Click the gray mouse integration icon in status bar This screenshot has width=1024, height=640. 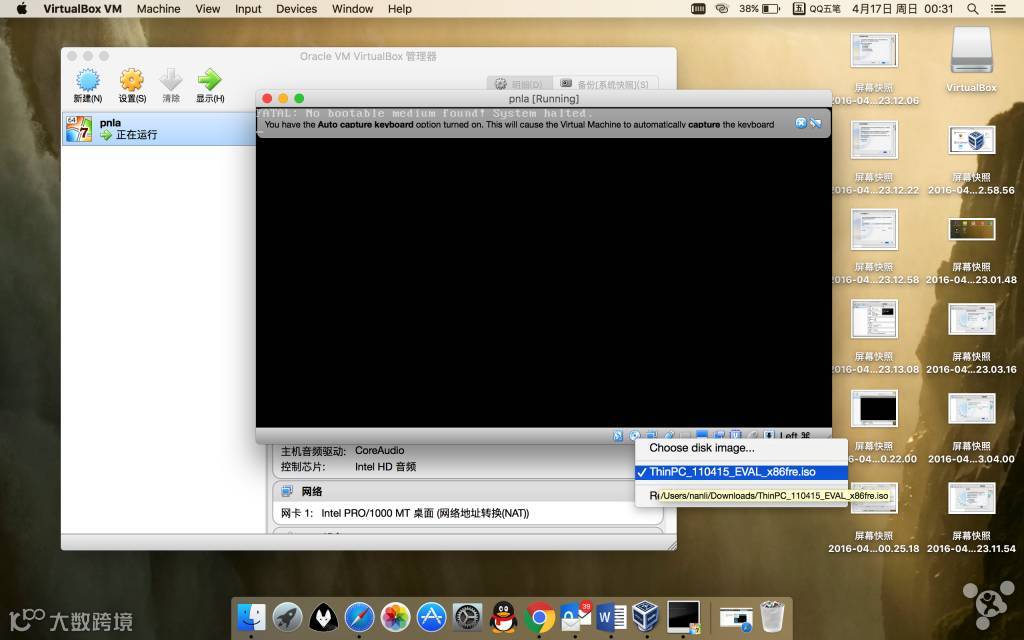coord(753,436)
